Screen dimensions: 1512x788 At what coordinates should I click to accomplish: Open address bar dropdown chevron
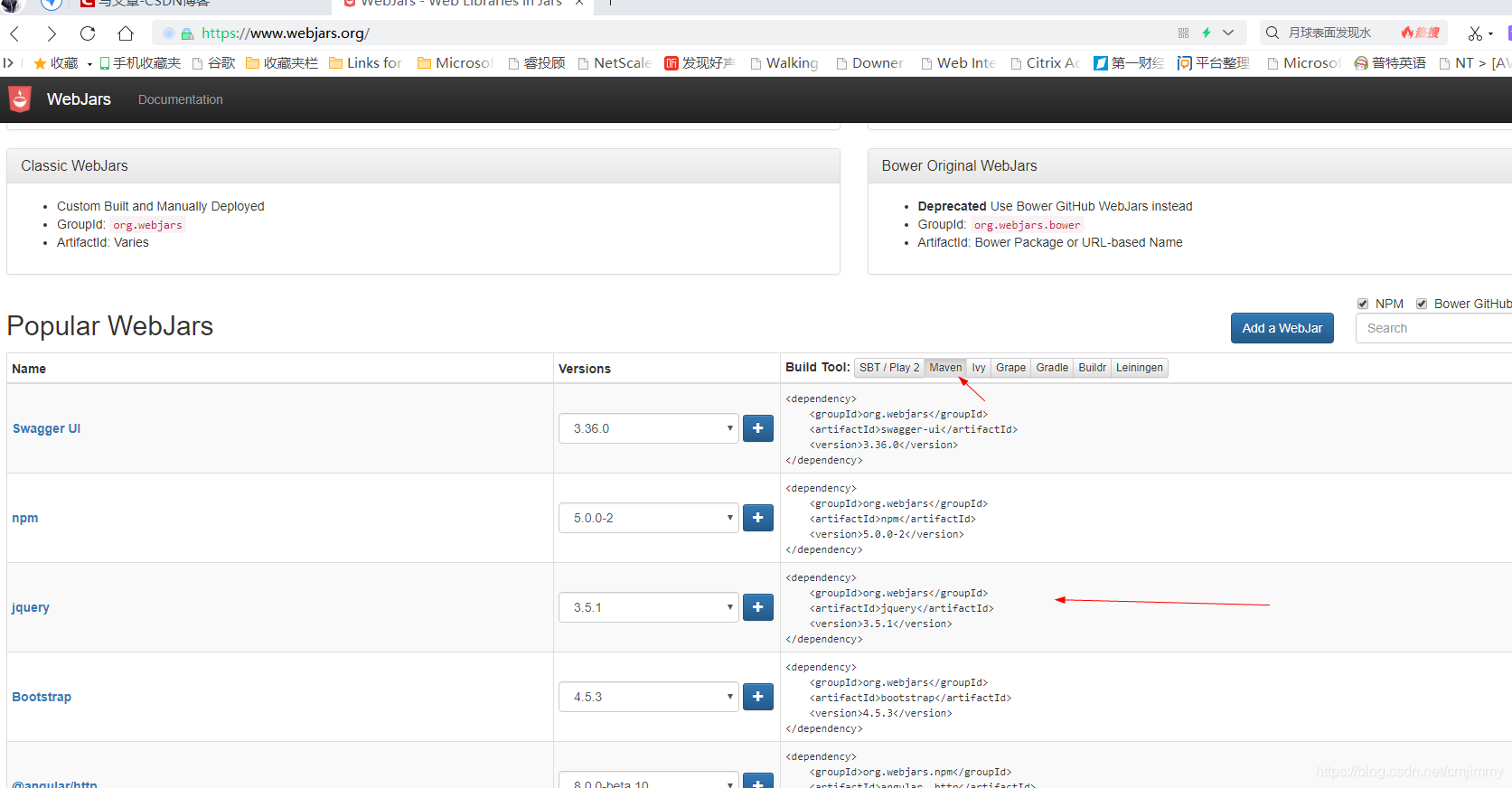1228,33
